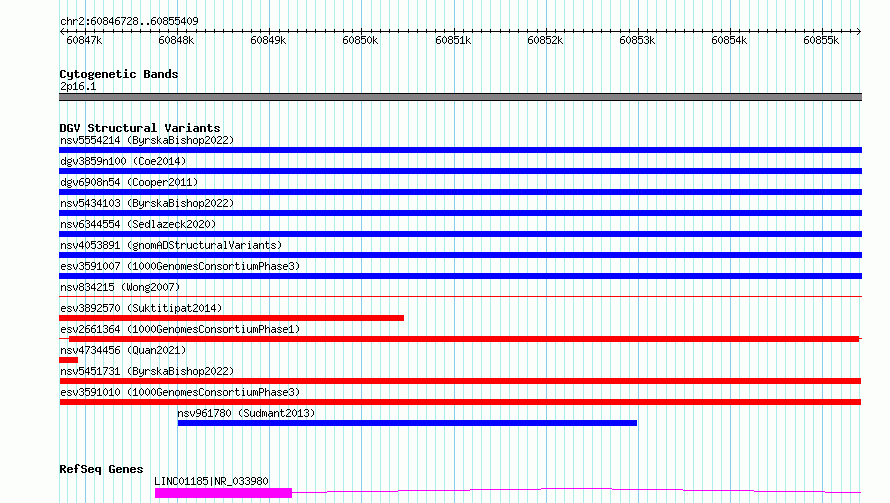Select the blue bar under nsv5434103
This screenshot has width=890, height=503.
coord(460,213)
